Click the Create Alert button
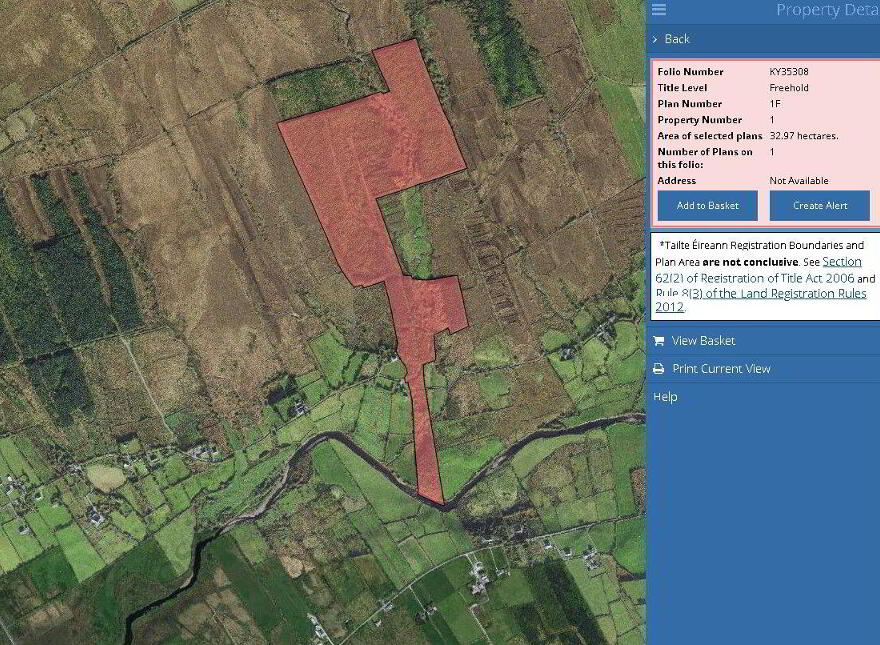 click(820, 205)
